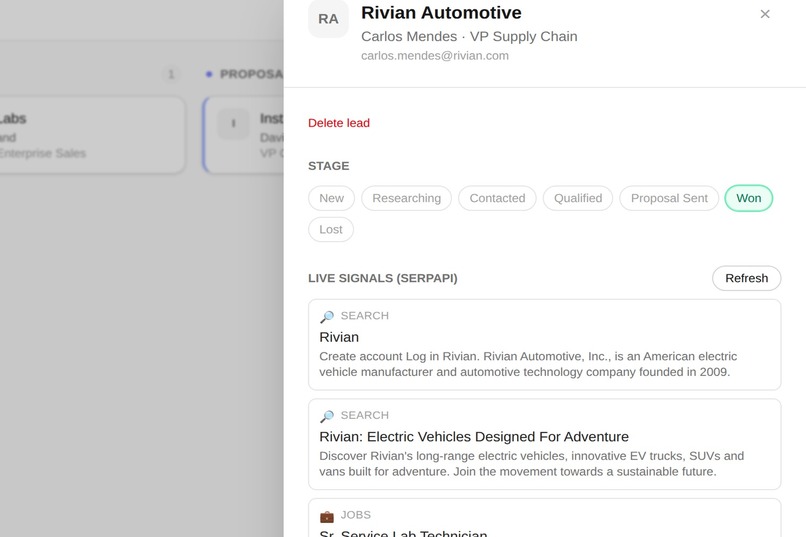Select the Won stage pill
Image resolution: width=806 pixels, height=537 pixels.
coord(748,198)
